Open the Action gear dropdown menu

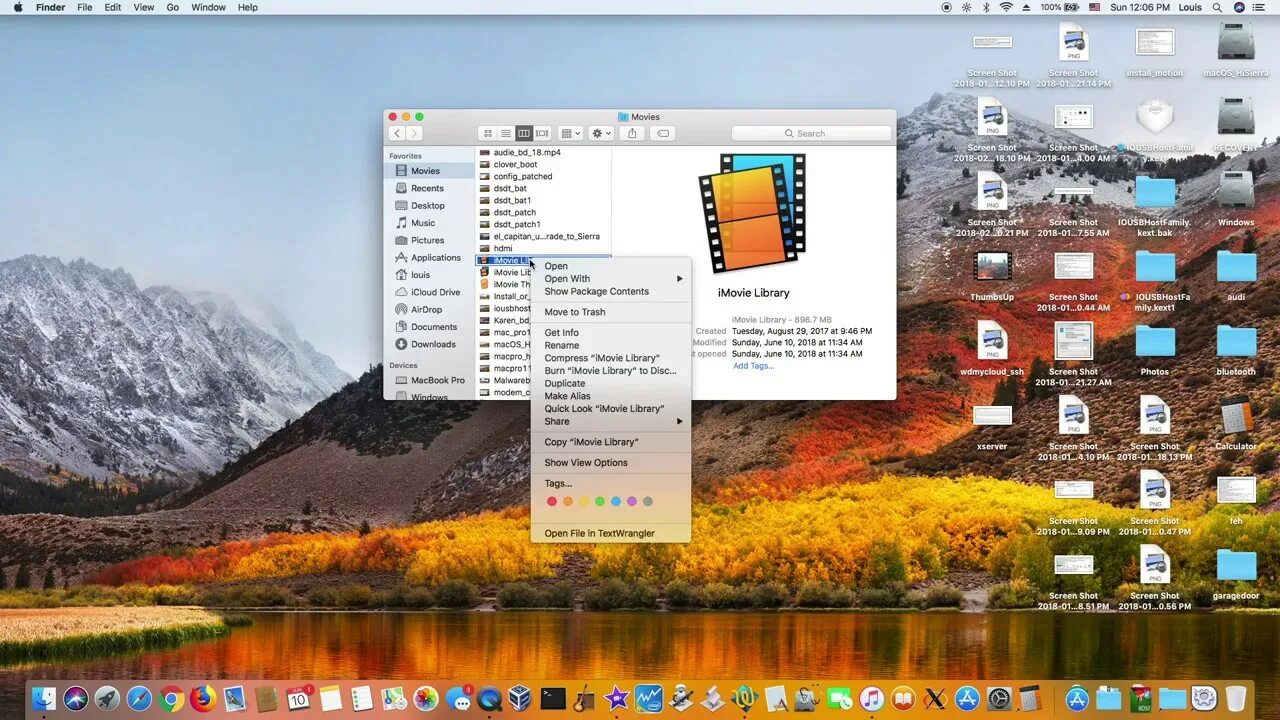(601, 133)
